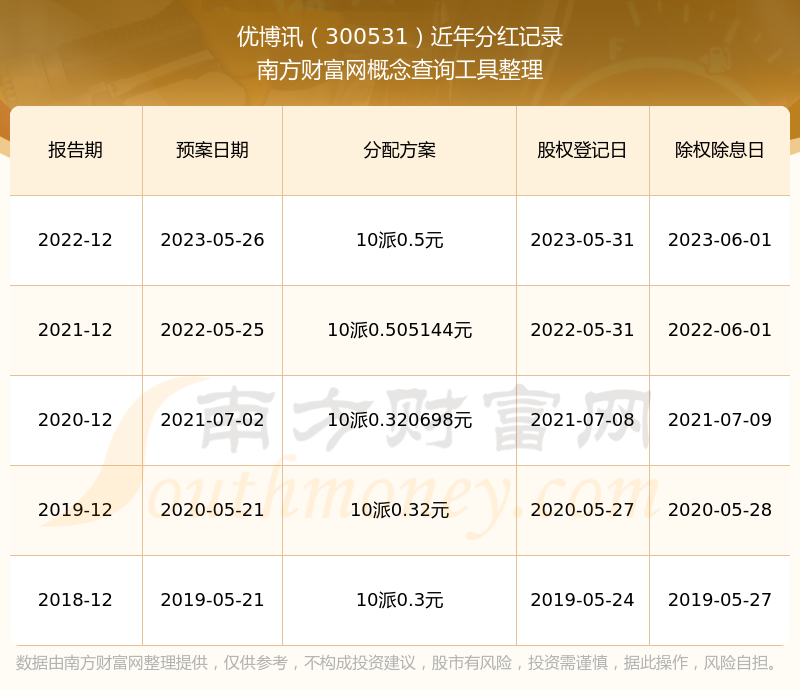Click proposal date 2021-07-02
The image size is (800, 690).
coord(212,420)
